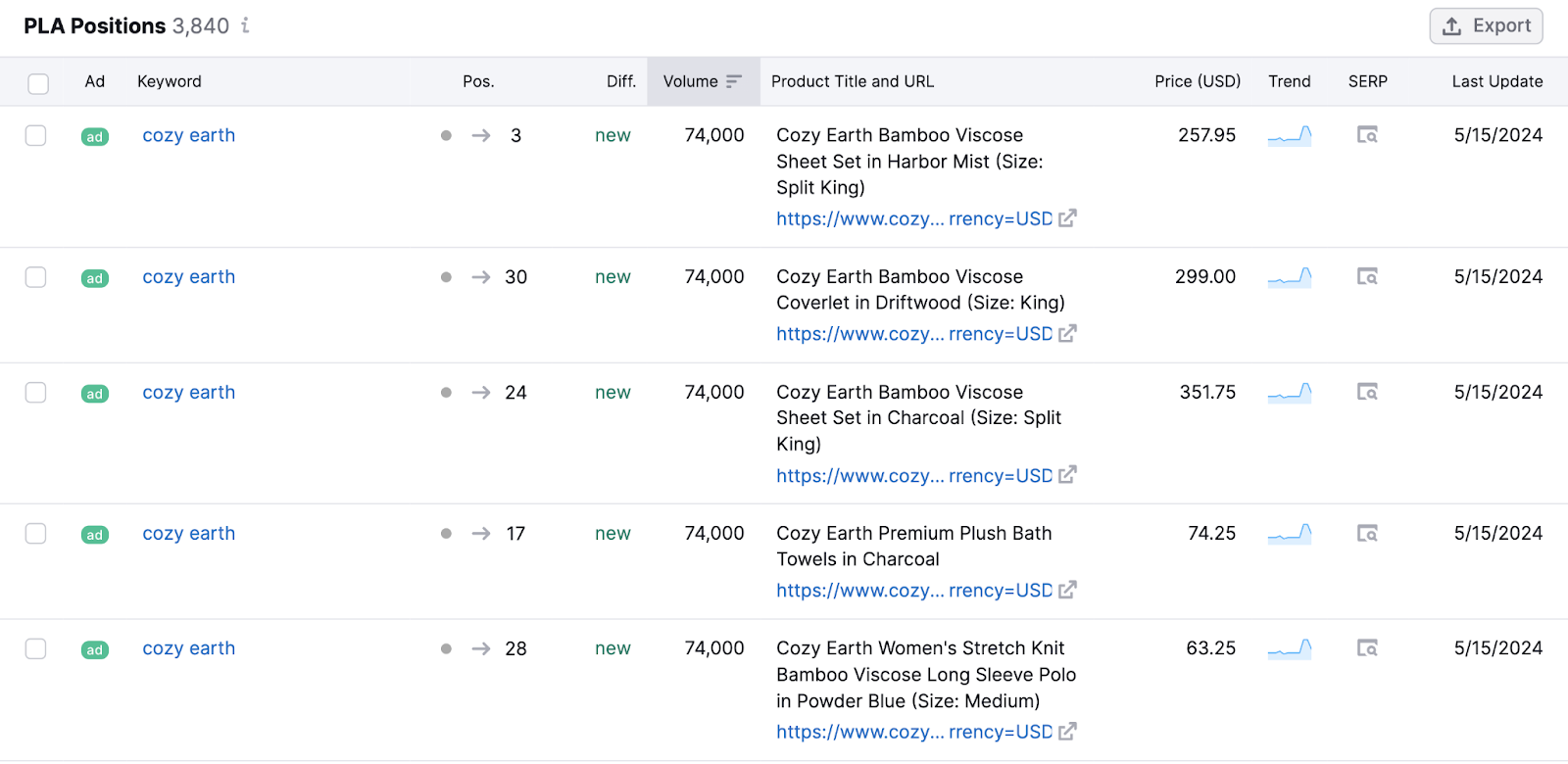Click trend sparkline for the Stretch Knit Polo
1568x764 pixels.
point(1289,648)
